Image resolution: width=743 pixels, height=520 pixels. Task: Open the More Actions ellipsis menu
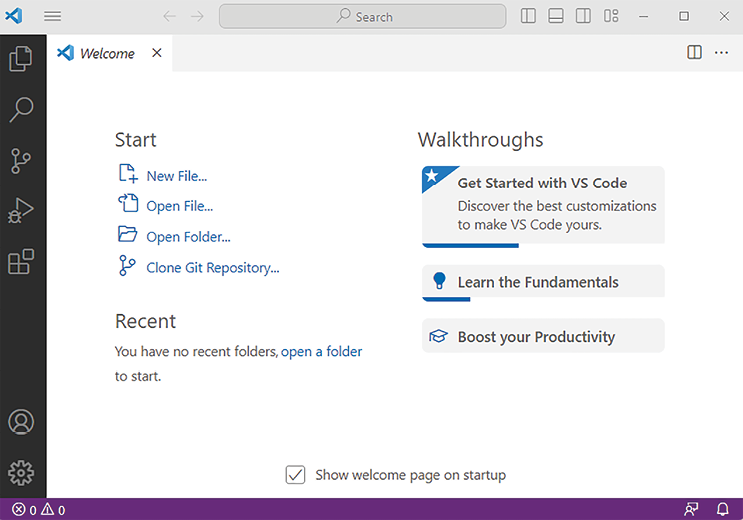721,53
